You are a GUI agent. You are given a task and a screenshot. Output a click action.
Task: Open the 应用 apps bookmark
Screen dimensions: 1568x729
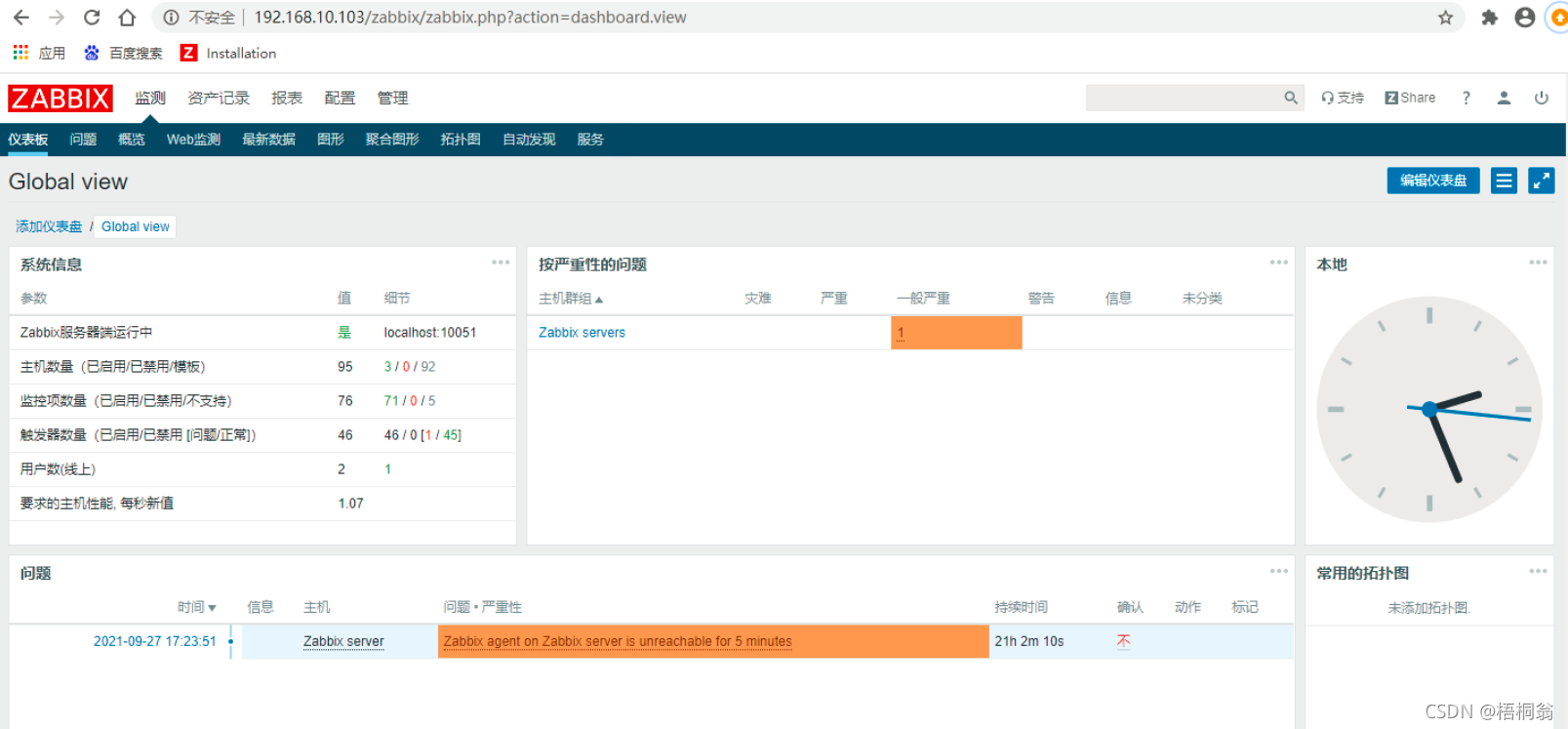pyautogui.click(x=39, y=53)
